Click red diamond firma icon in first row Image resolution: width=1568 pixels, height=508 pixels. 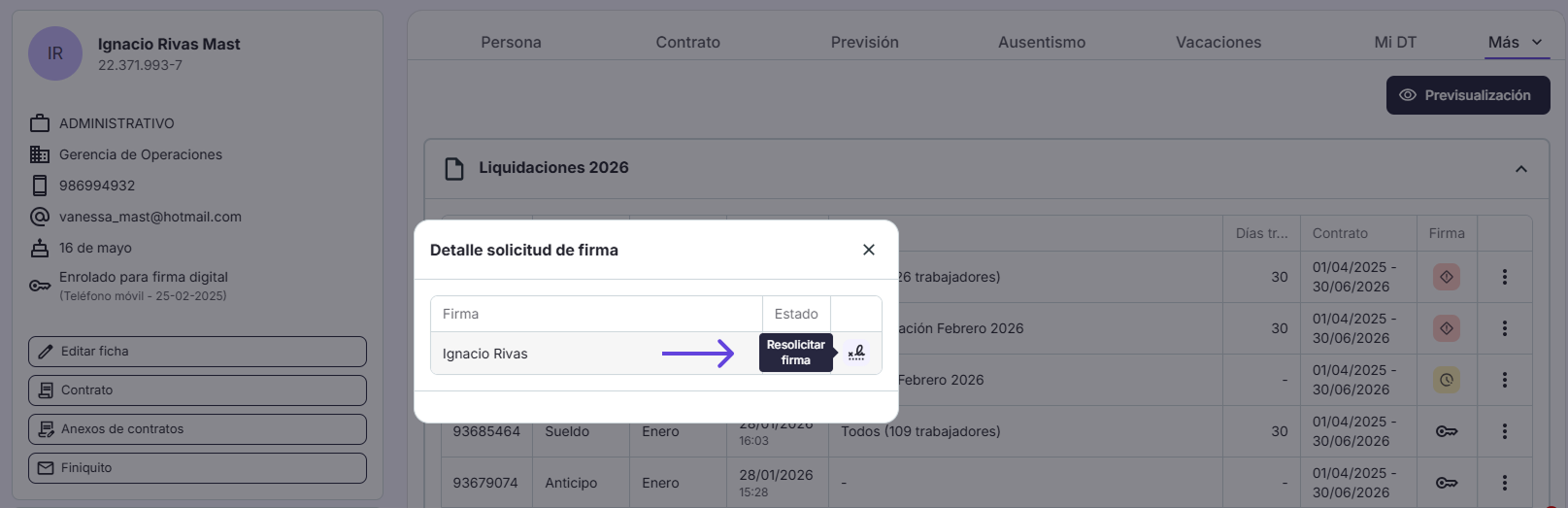1447,277
